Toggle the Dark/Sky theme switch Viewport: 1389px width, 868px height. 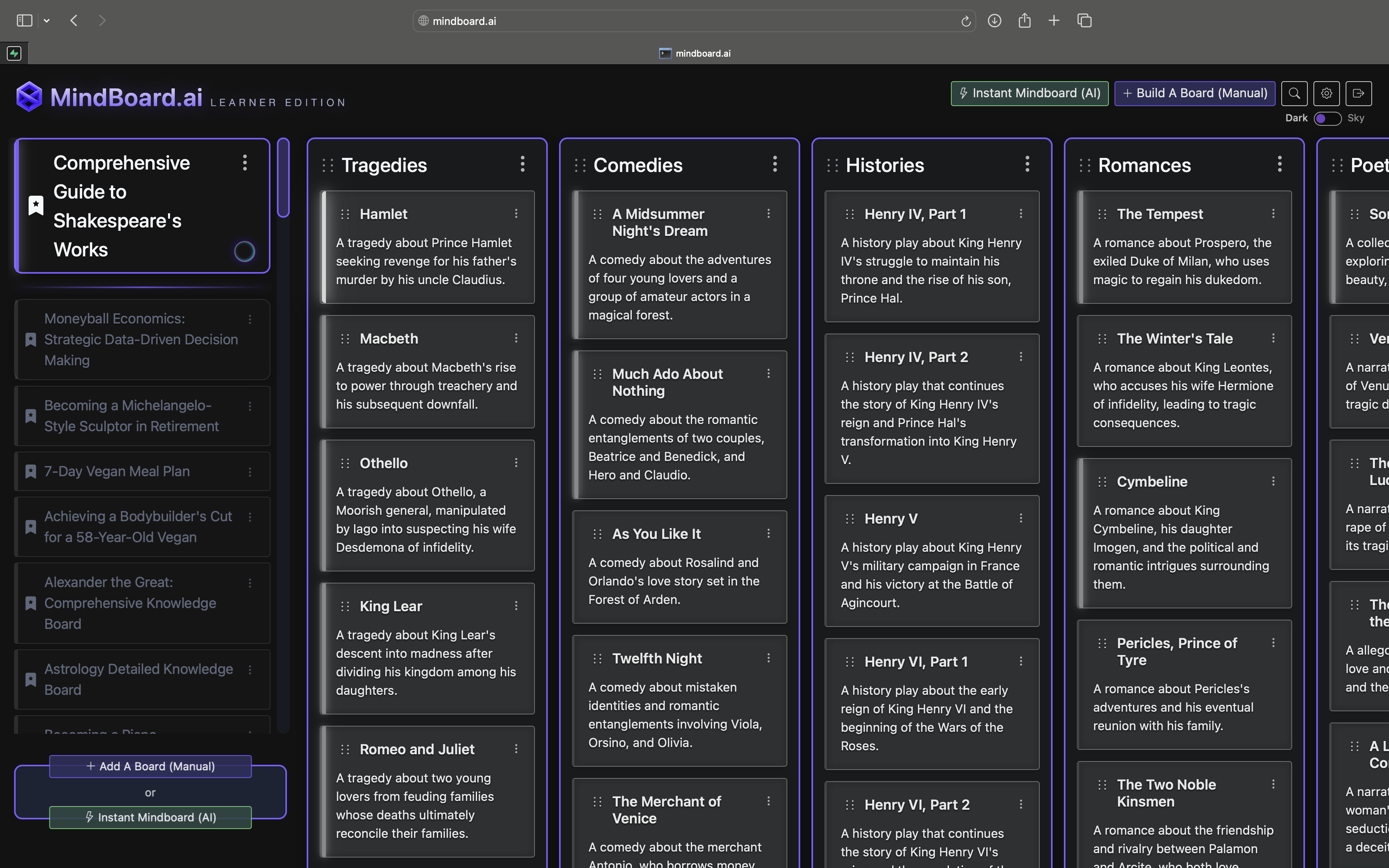[x=1327, y=118]
